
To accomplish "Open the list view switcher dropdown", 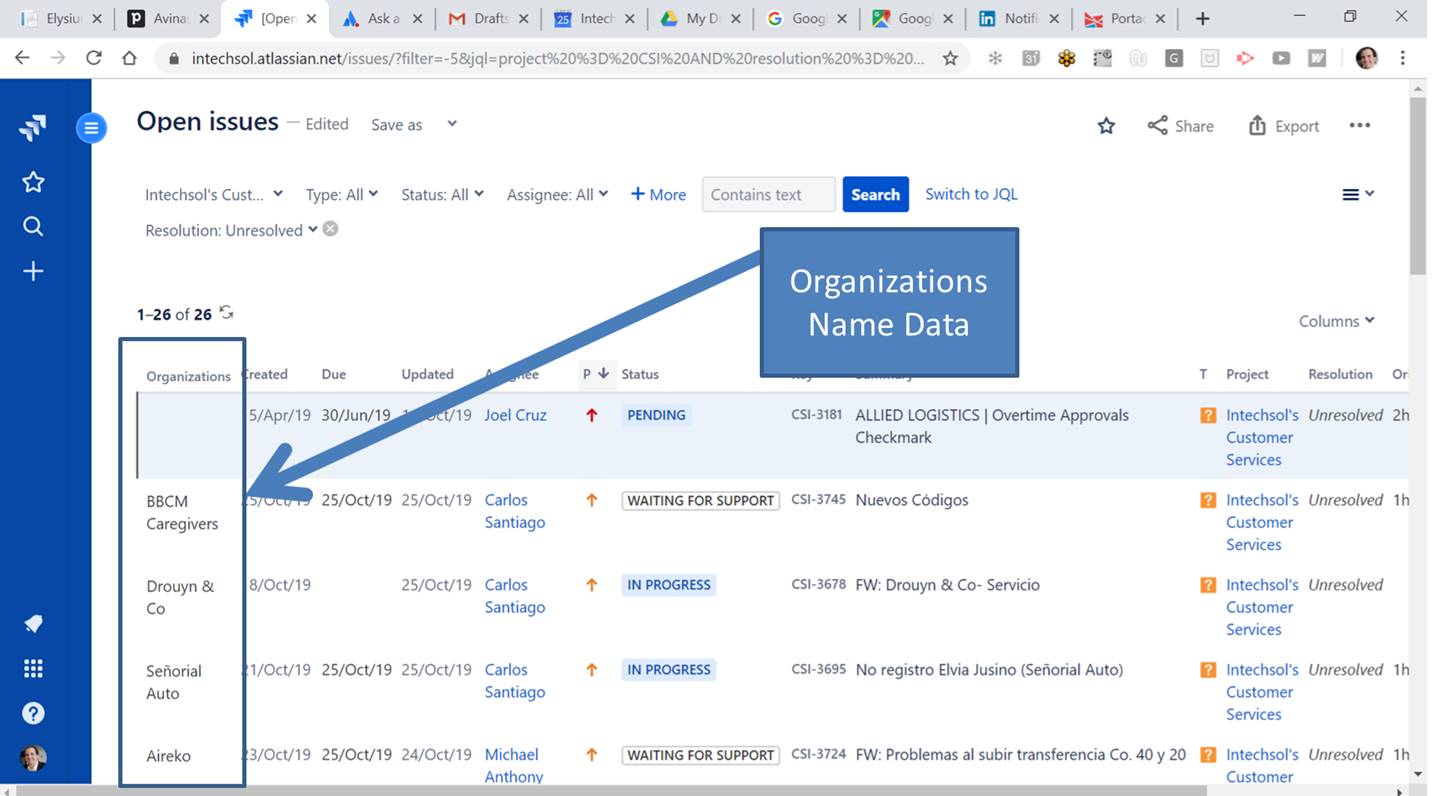I will [1358, 194].
